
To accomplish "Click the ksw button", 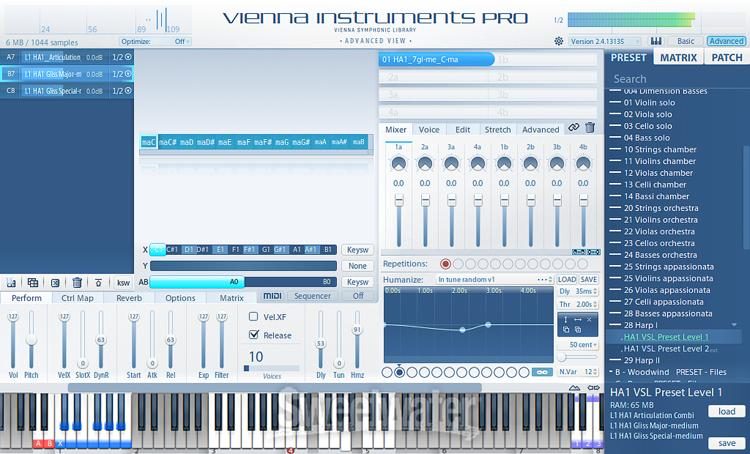I will [x=123, y=283].
